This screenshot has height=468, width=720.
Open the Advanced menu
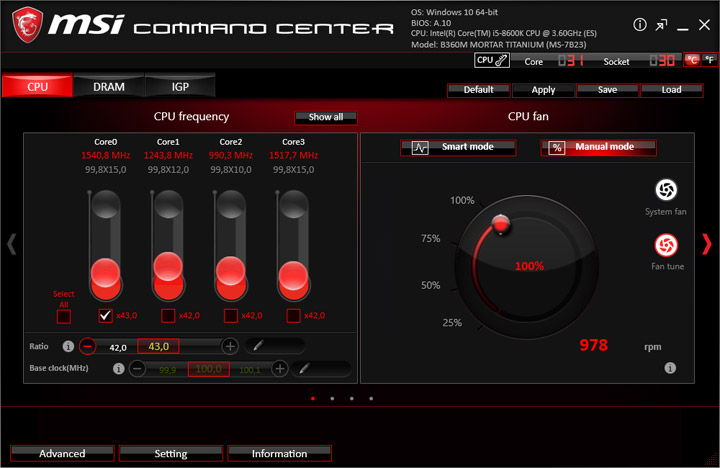[62, 453]
